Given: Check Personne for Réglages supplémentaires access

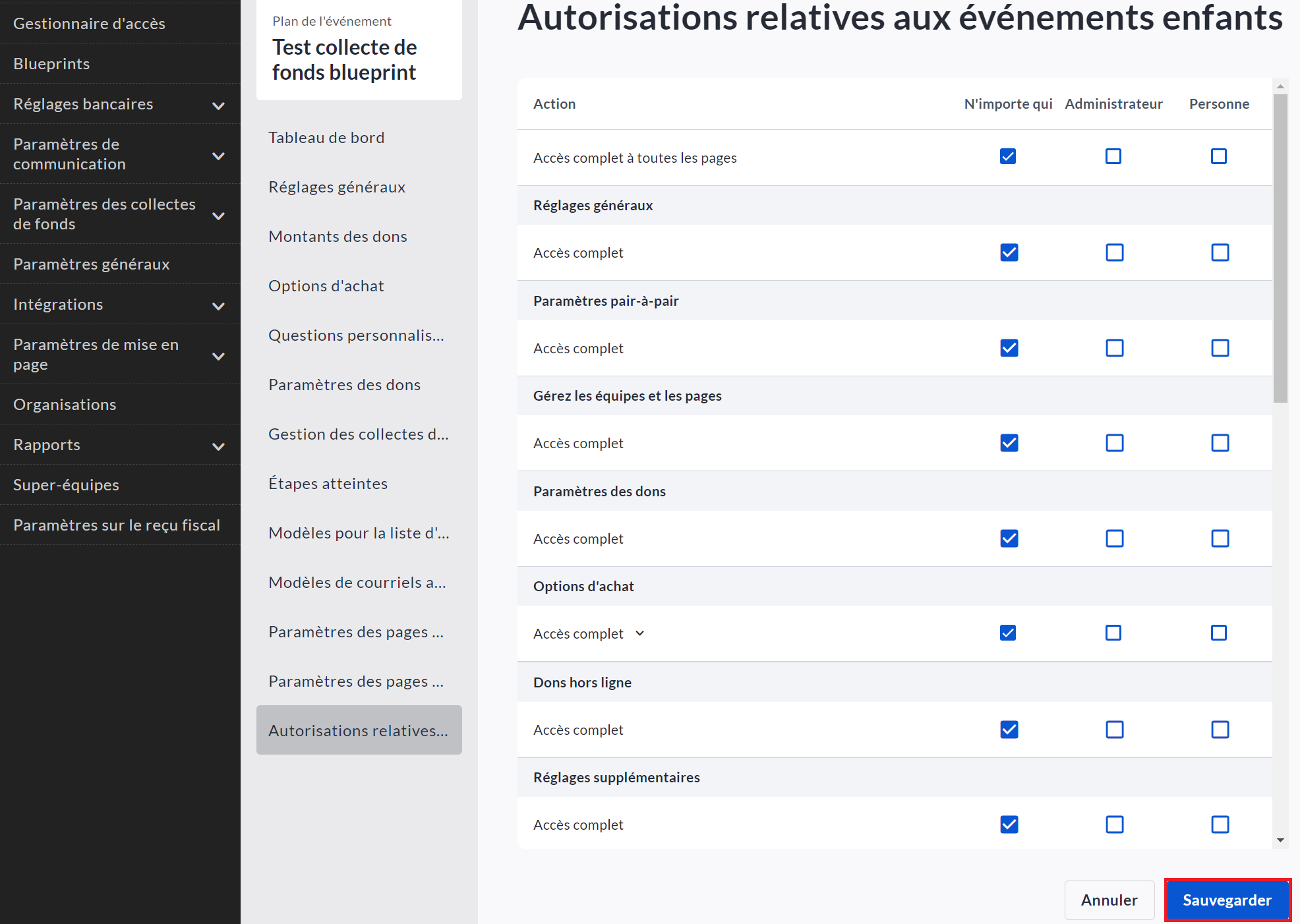Looking at the screenshot, I should point(1220,824).
